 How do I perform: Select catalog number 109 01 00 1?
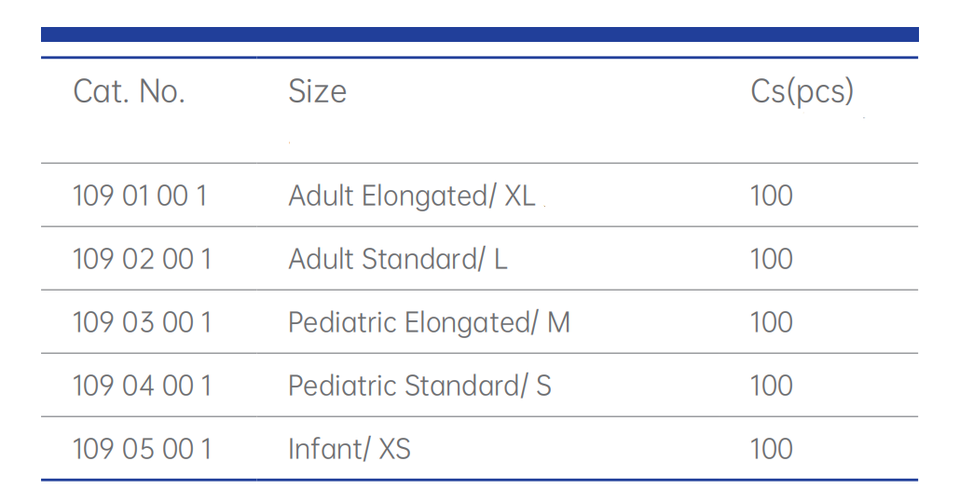(x=140, y=196)
